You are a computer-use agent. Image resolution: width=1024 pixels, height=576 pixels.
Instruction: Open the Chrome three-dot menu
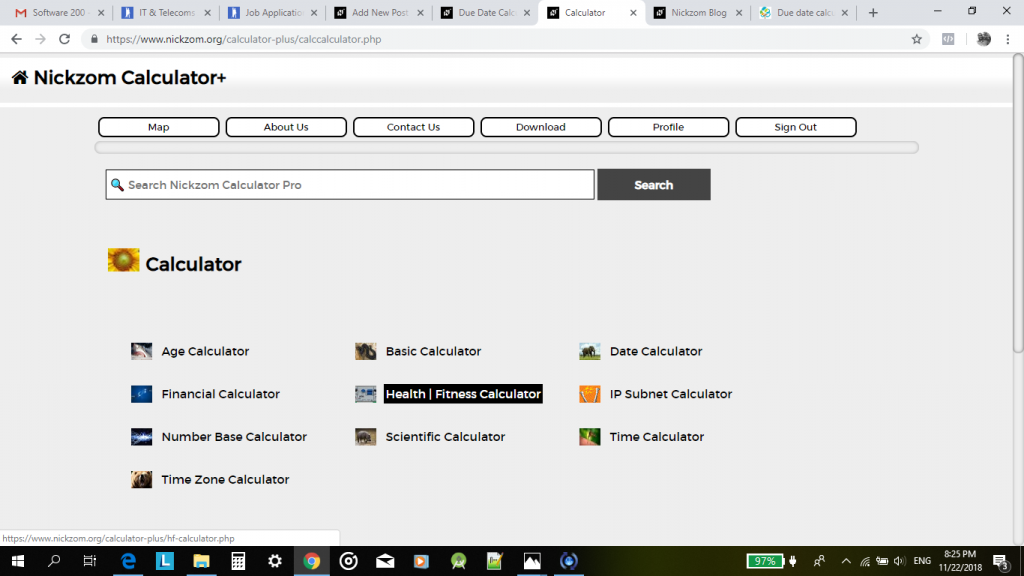[1008, 39]
